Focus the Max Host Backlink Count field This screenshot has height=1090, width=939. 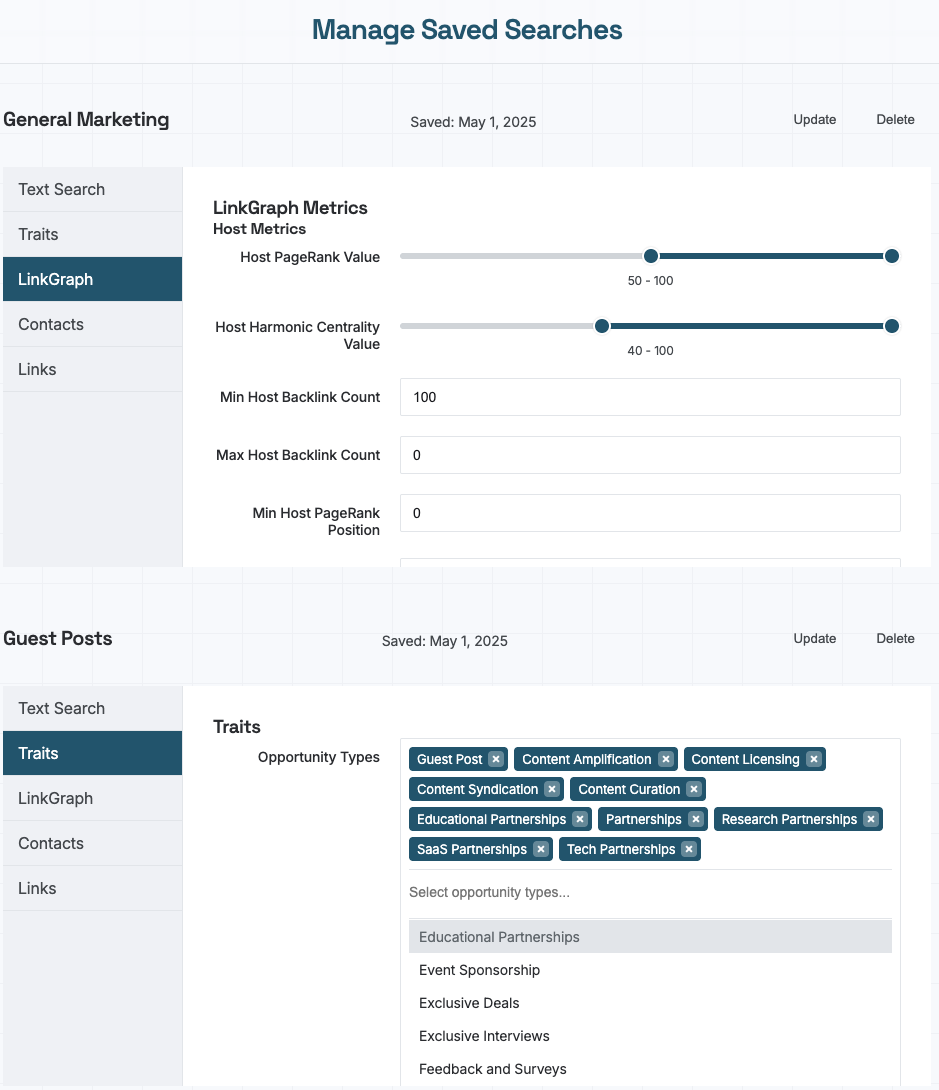[x=651, y=455]
